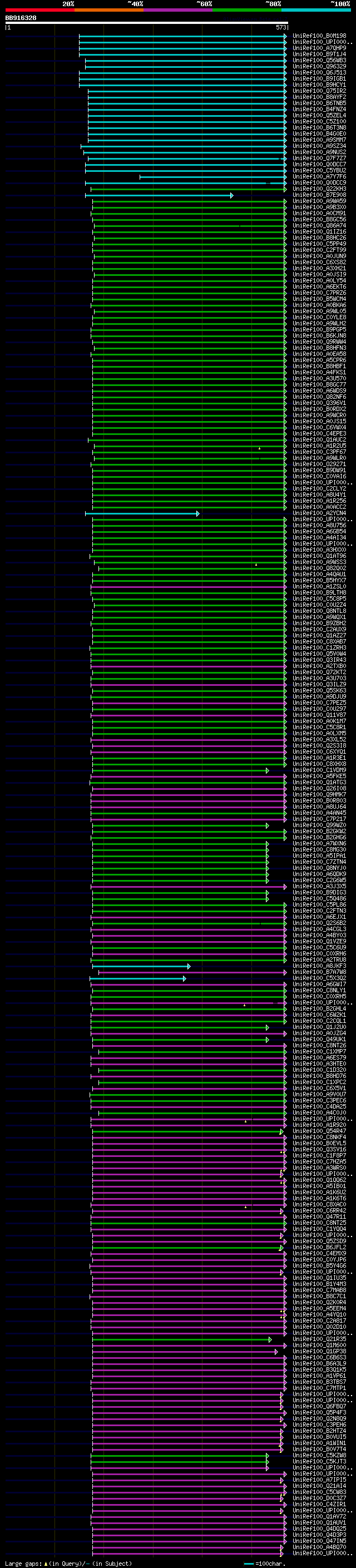Open hit UniRef100_A7QHP9
Viewport: 356px width, 1568px height.
pyautogui.click(x=319, y=48)
